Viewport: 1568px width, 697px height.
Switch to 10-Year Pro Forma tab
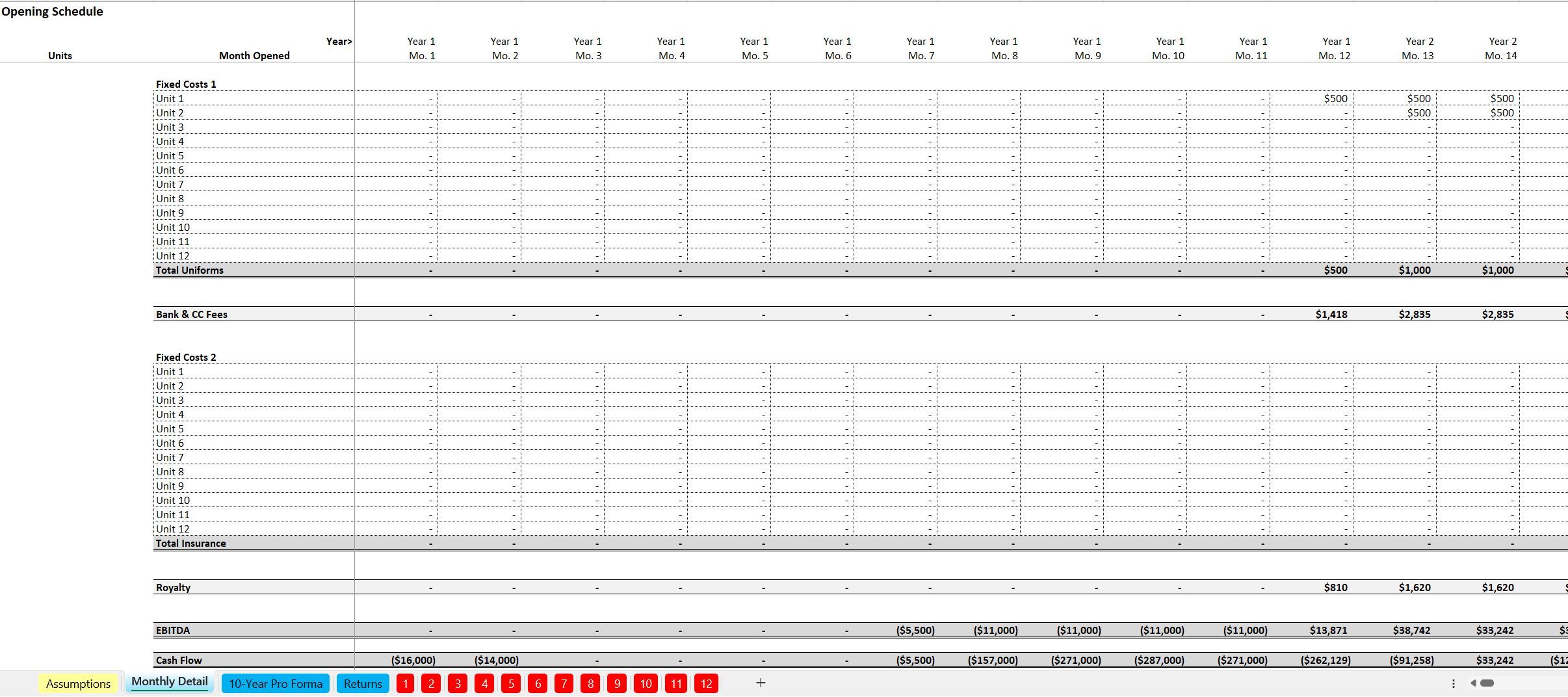[276, 683]
